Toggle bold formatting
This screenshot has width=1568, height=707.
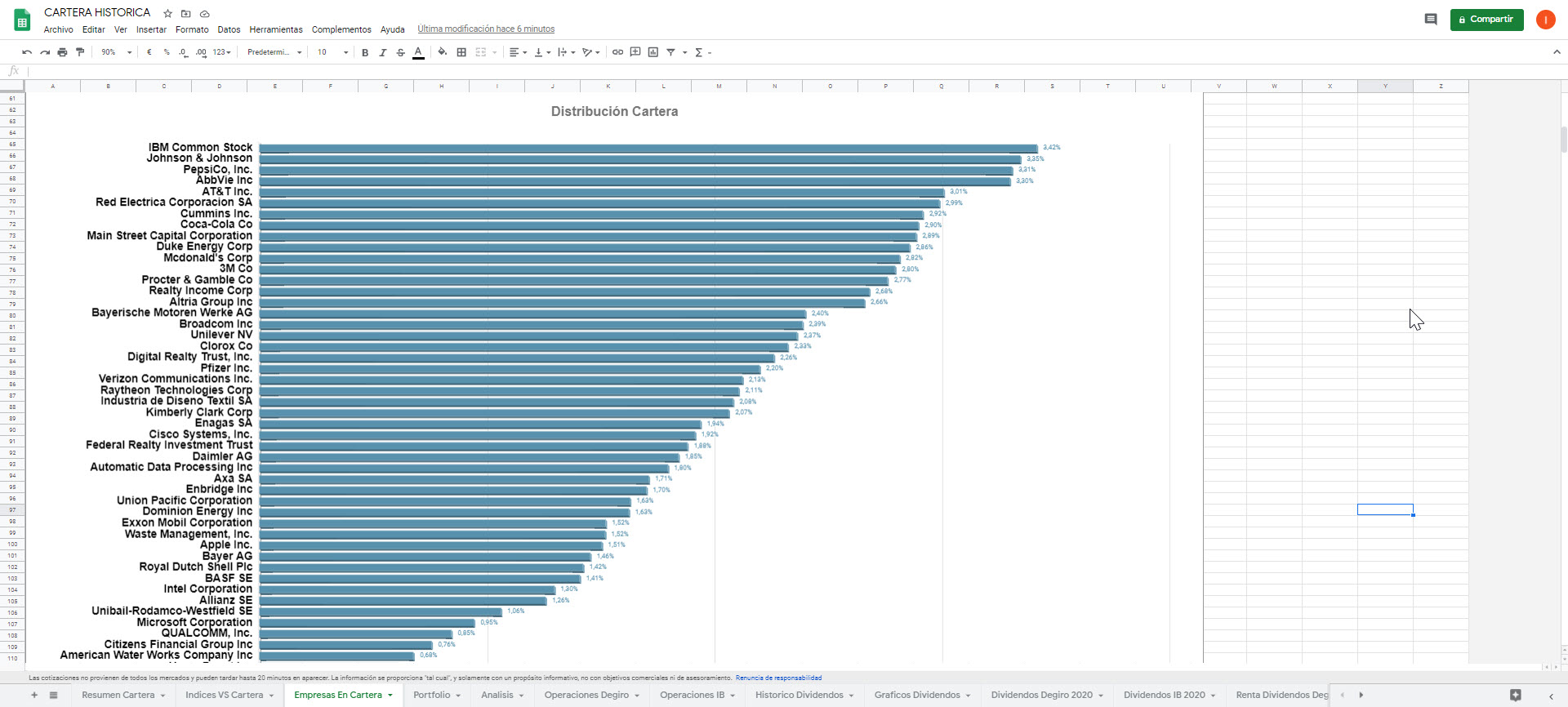pyautogui.click(x=365, y=52)
